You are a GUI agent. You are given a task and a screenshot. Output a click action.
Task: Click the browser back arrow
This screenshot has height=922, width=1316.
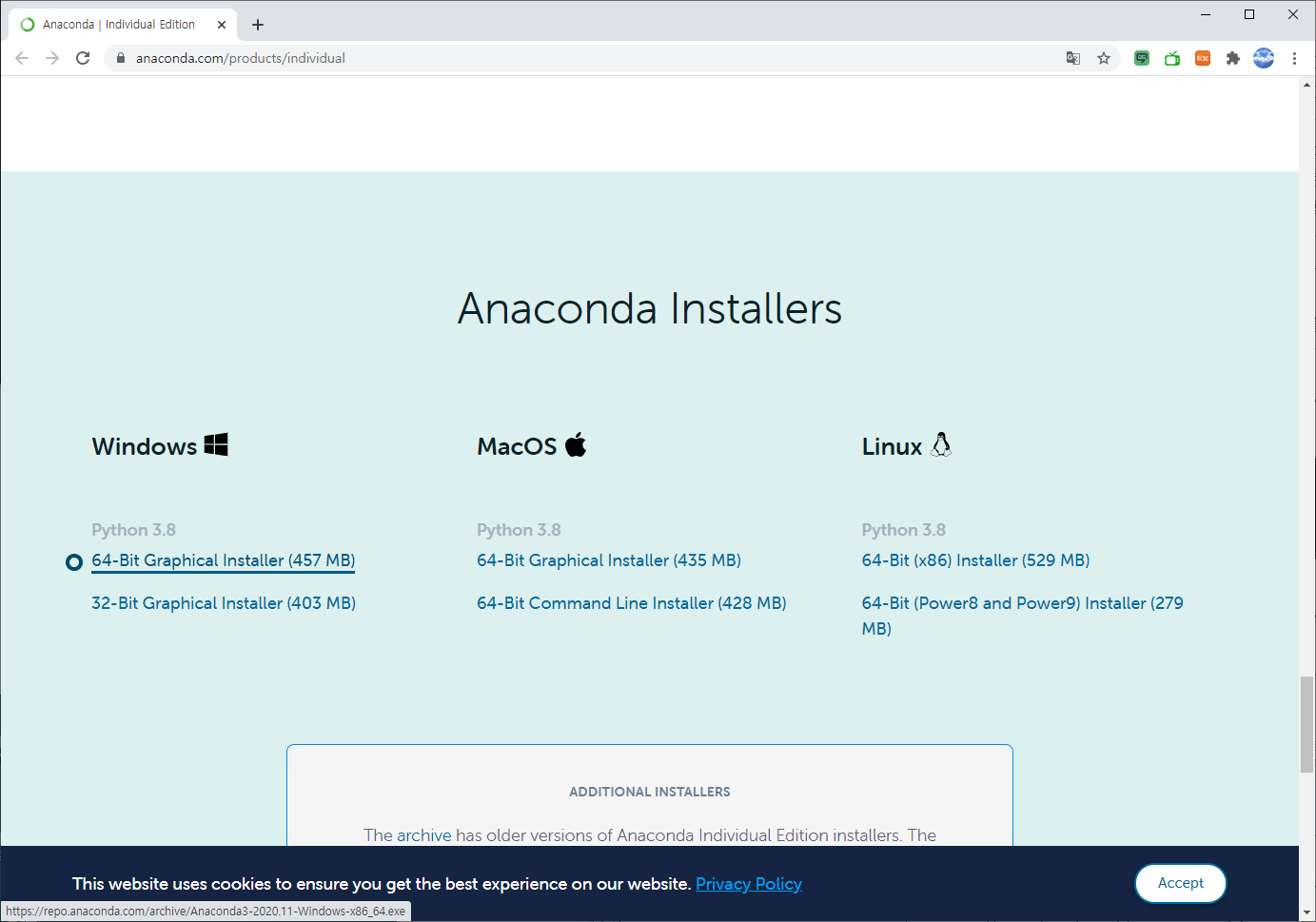tap(22, 58)
